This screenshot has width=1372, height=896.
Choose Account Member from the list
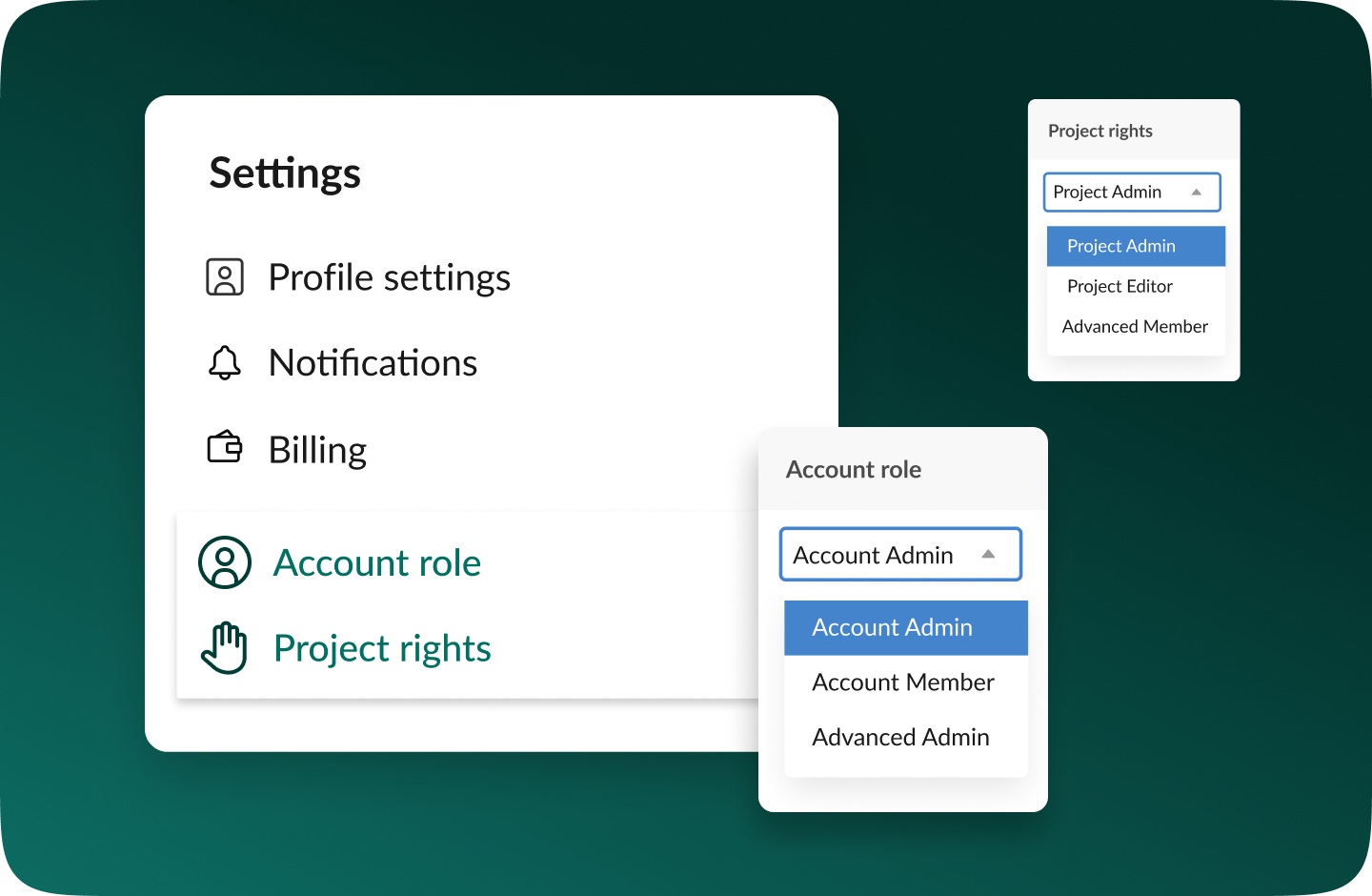[903, 682]
